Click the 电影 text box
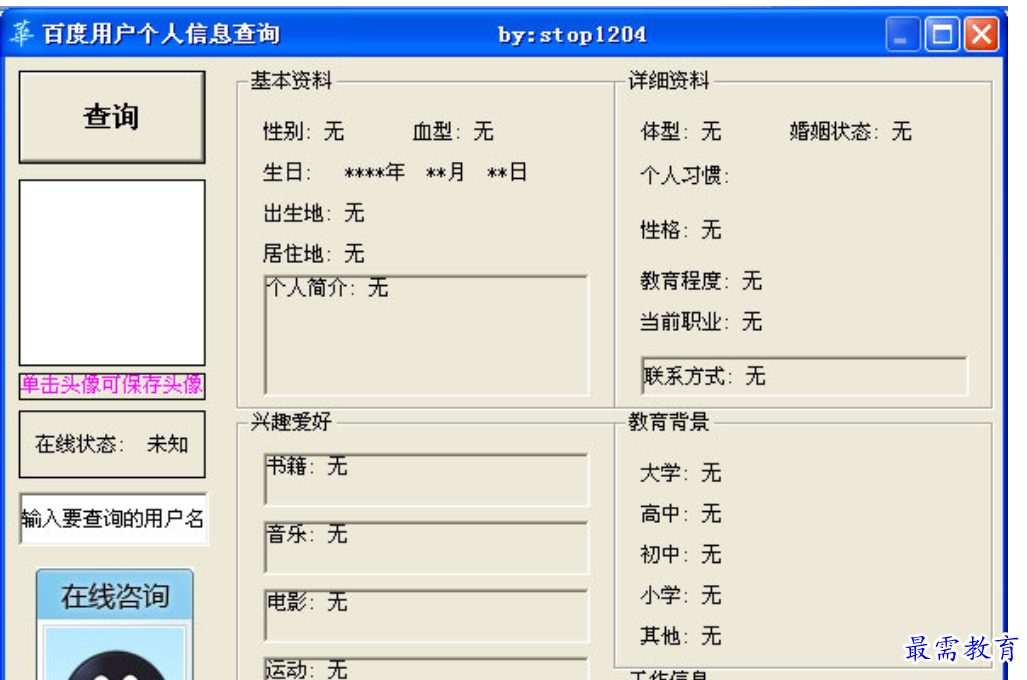 click(x=426, y=616)
